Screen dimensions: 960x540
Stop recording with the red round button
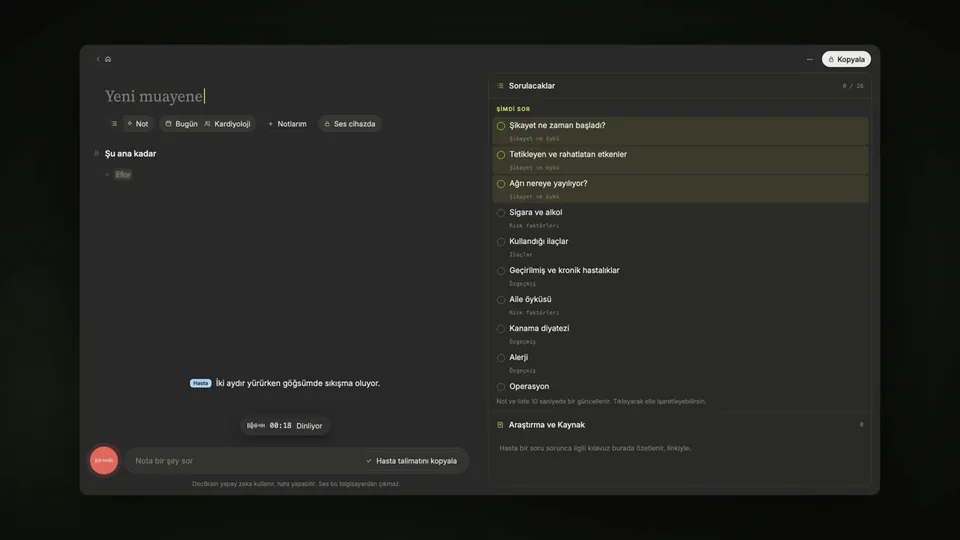click(104, 460)
